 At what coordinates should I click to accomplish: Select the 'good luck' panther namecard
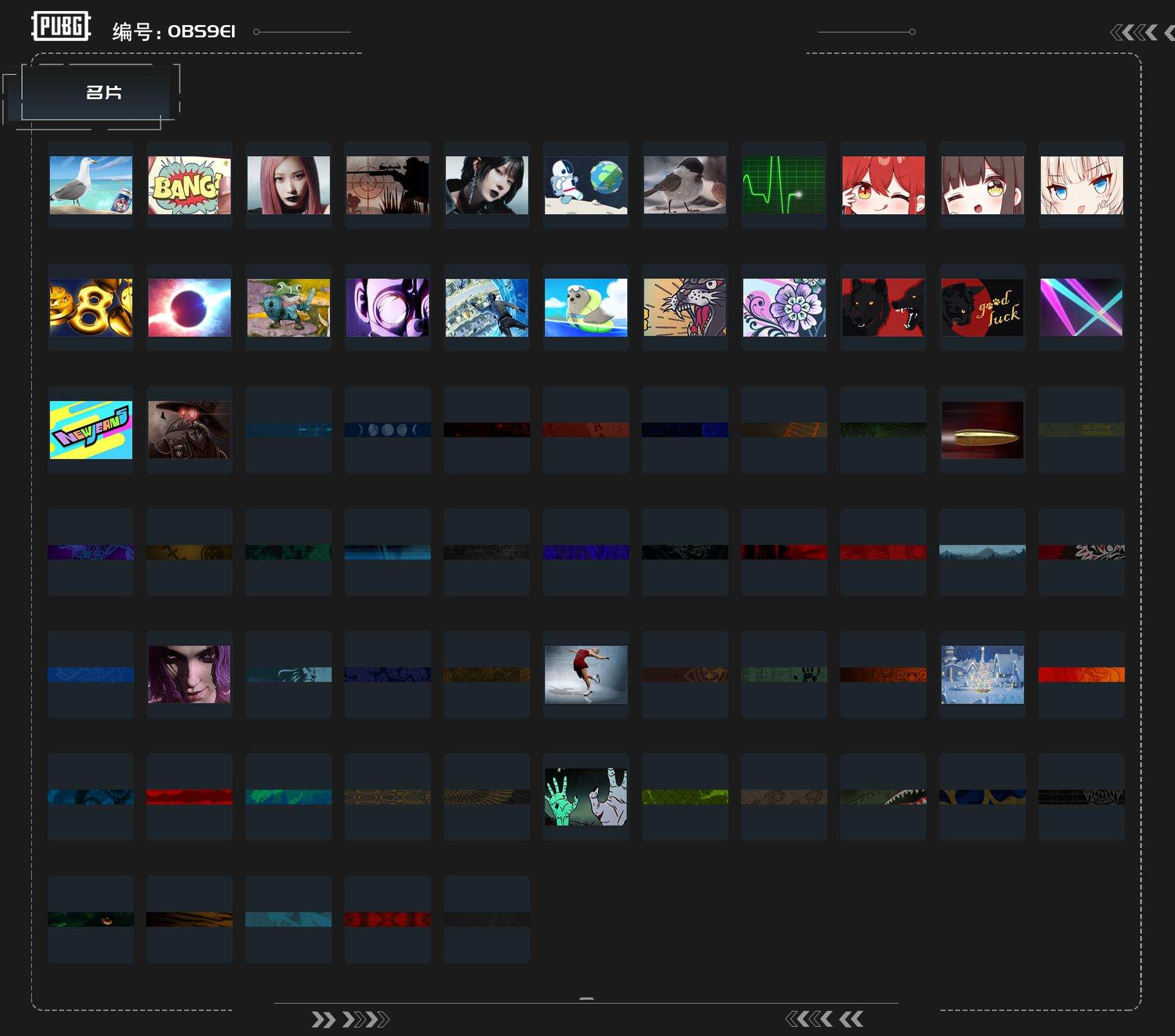(x=982, y=307)
